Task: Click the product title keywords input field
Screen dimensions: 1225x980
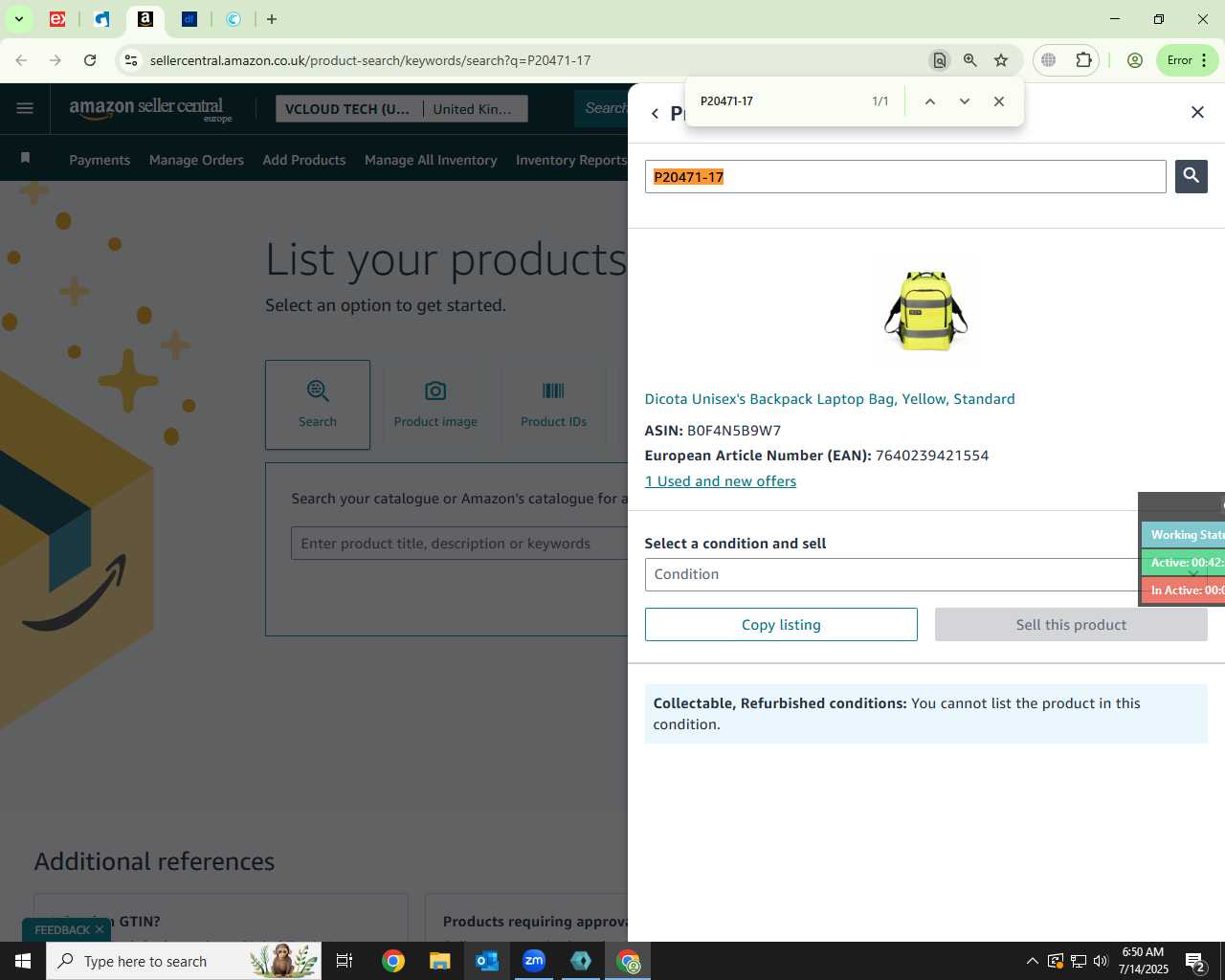Action: tap(459, 544)
